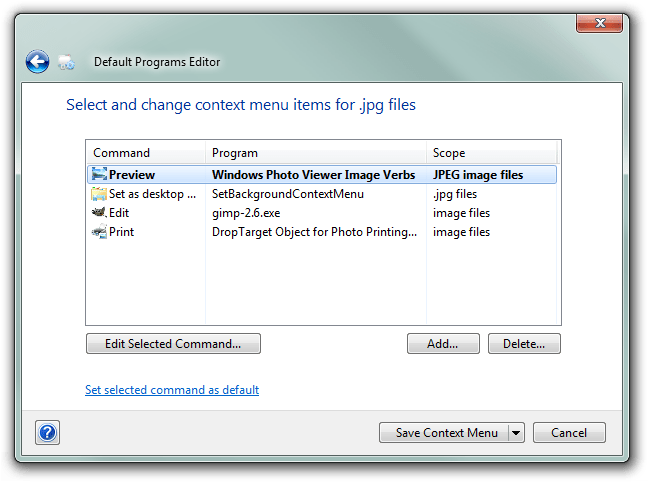This screenshot has width=648, height=483.
Task: Select the gimp-2.6.exe Edit row
Action: (x=322, y=213)
